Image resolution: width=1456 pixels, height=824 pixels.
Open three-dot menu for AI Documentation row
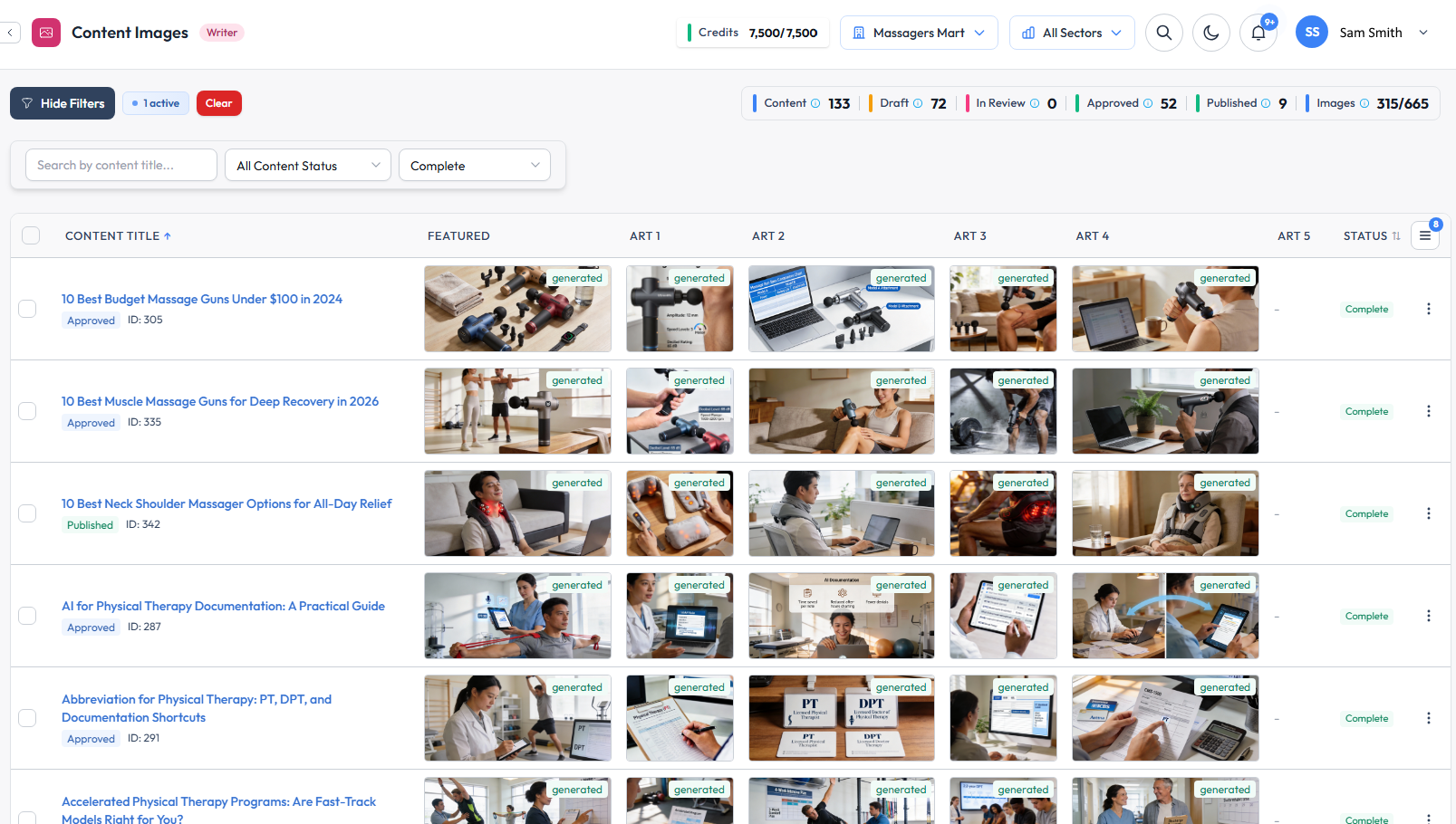click(x=1428, y=616)
